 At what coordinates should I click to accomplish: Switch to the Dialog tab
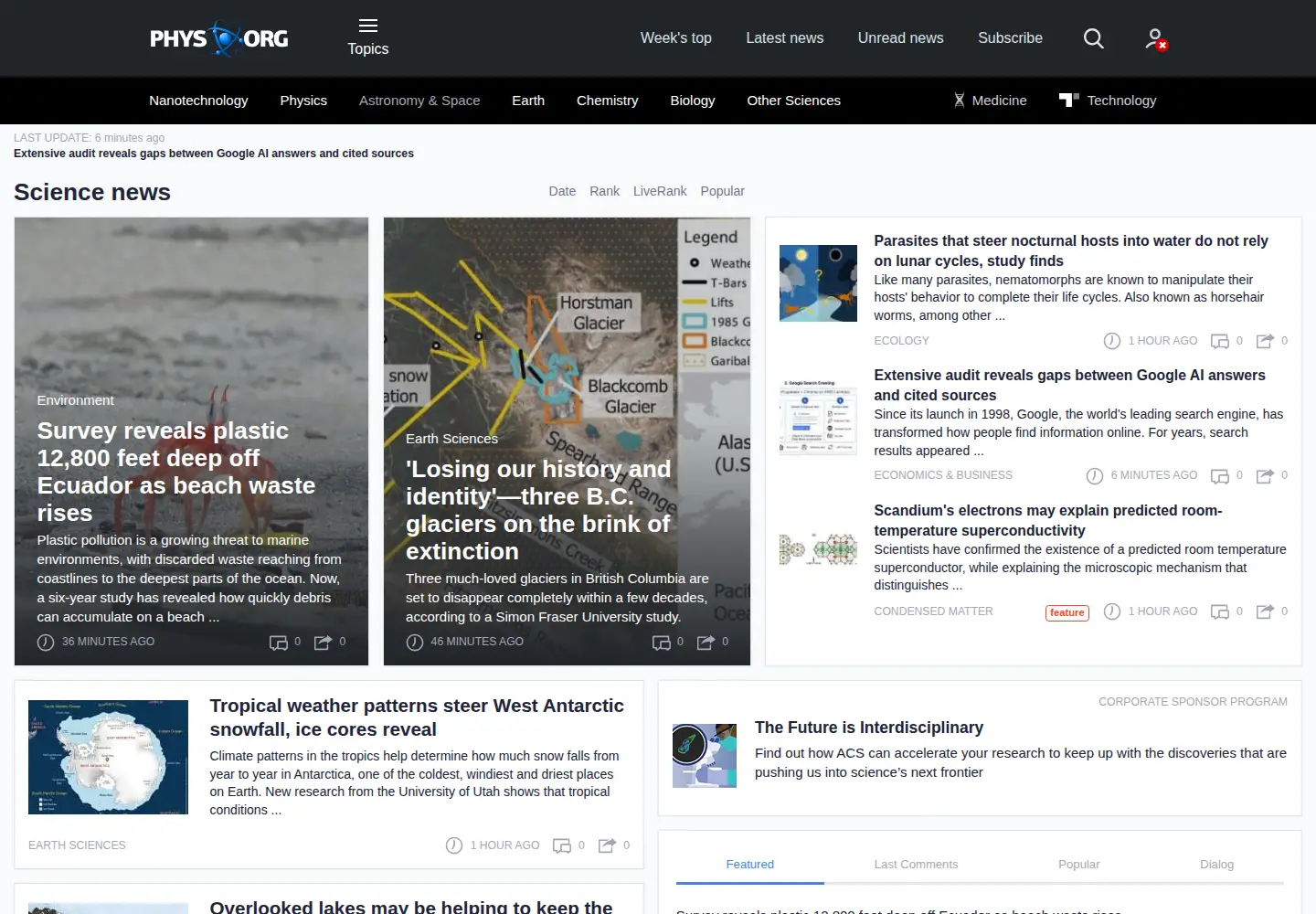1216,865
